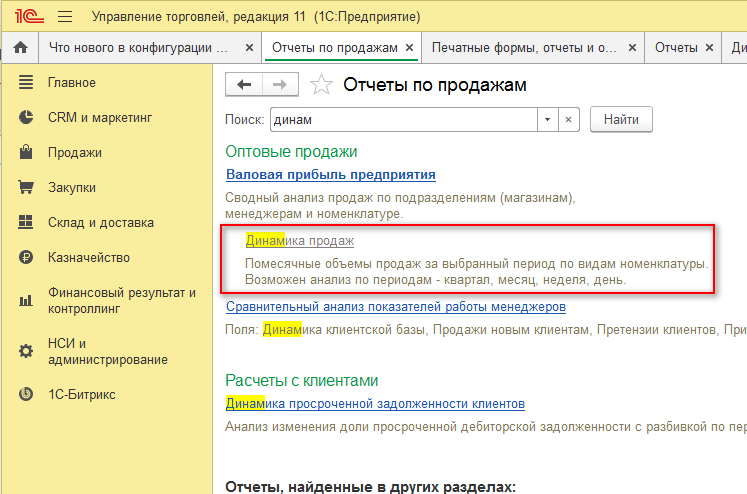Open Валовая прибыль предприятия report
The width and height of the screenshot is (747, 494).
[330, 174]
